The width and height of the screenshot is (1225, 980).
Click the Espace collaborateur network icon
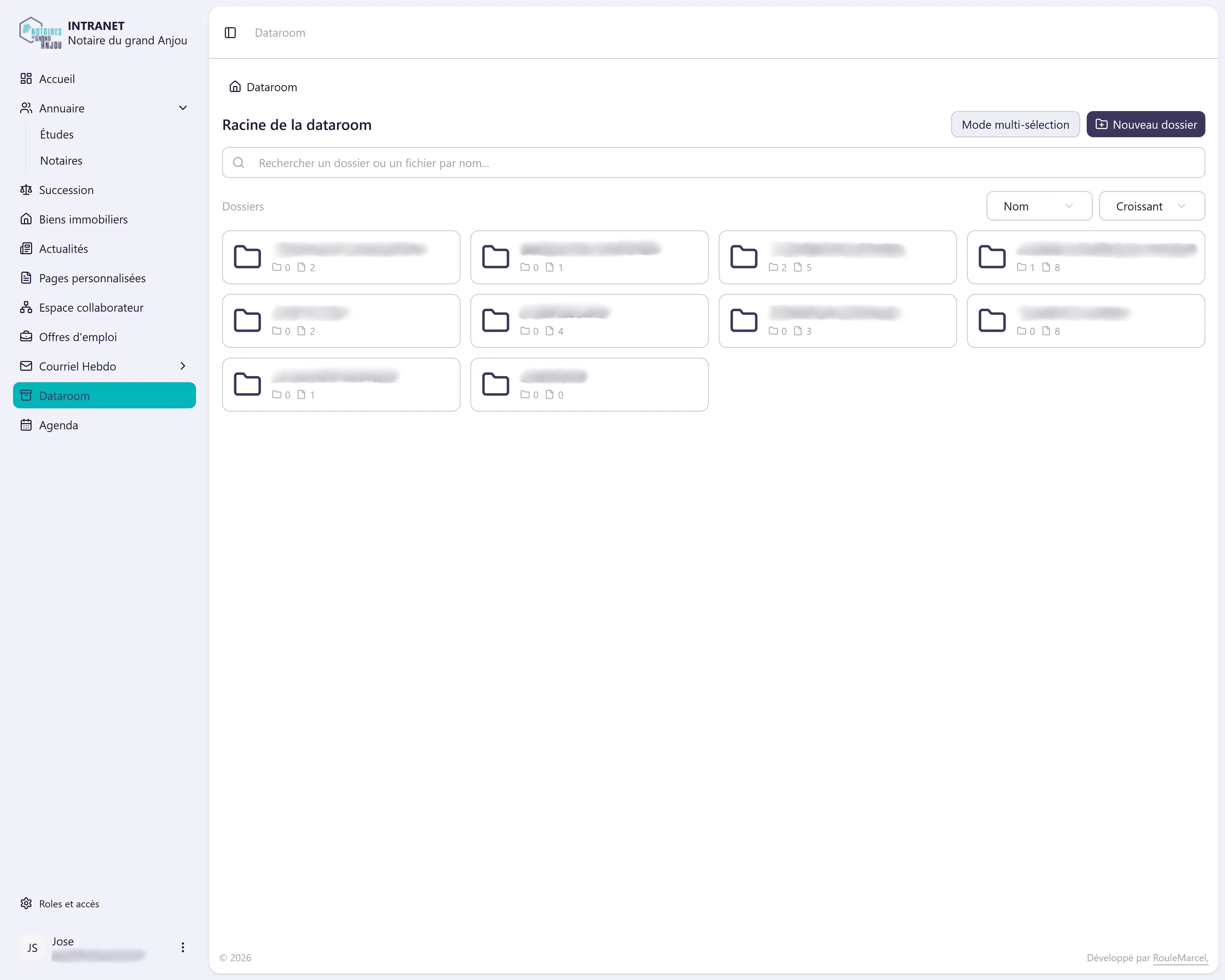26,307
